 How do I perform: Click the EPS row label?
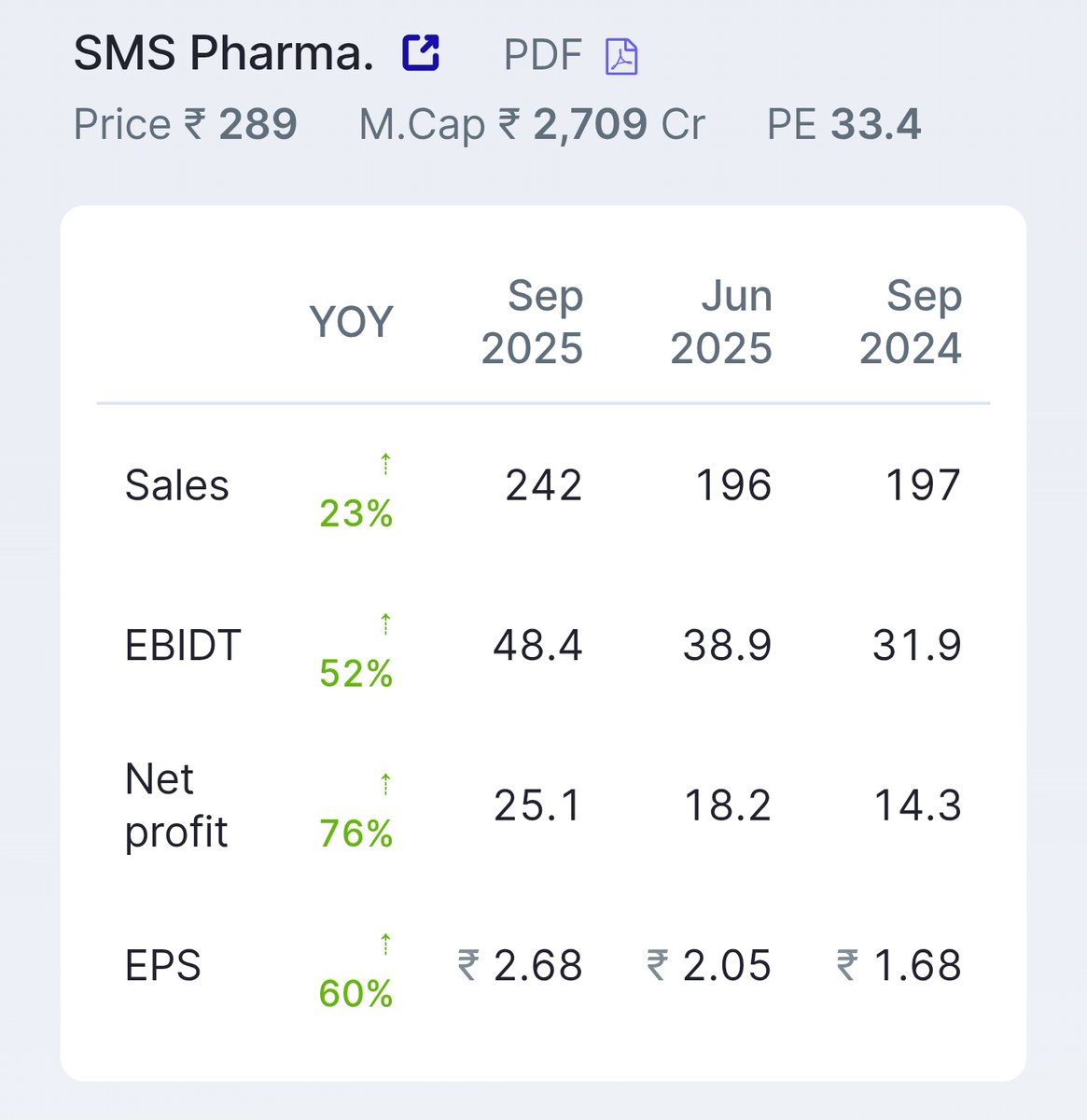[163, 966]
